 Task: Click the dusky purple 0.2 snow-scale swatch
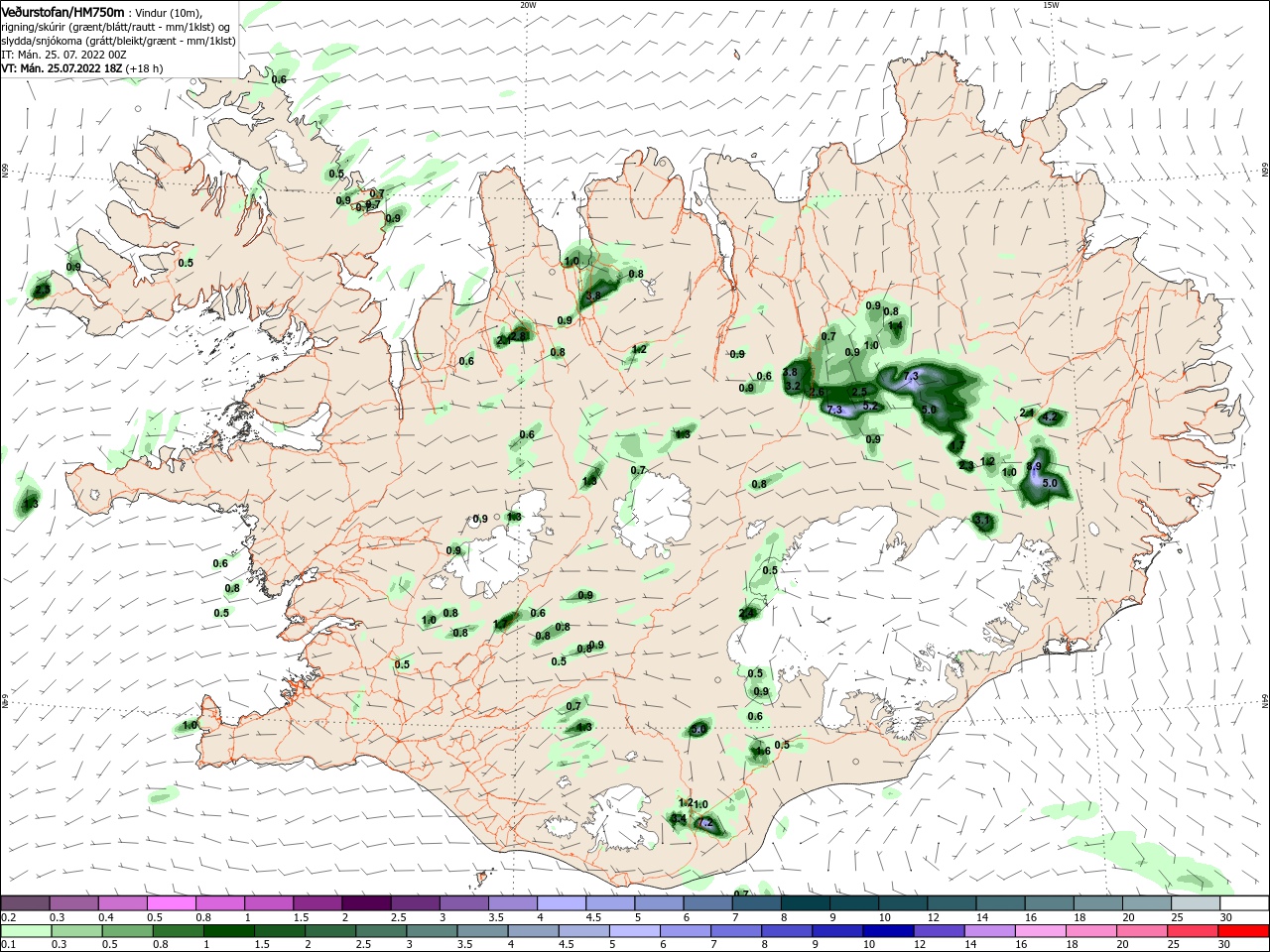pos(25,903)
